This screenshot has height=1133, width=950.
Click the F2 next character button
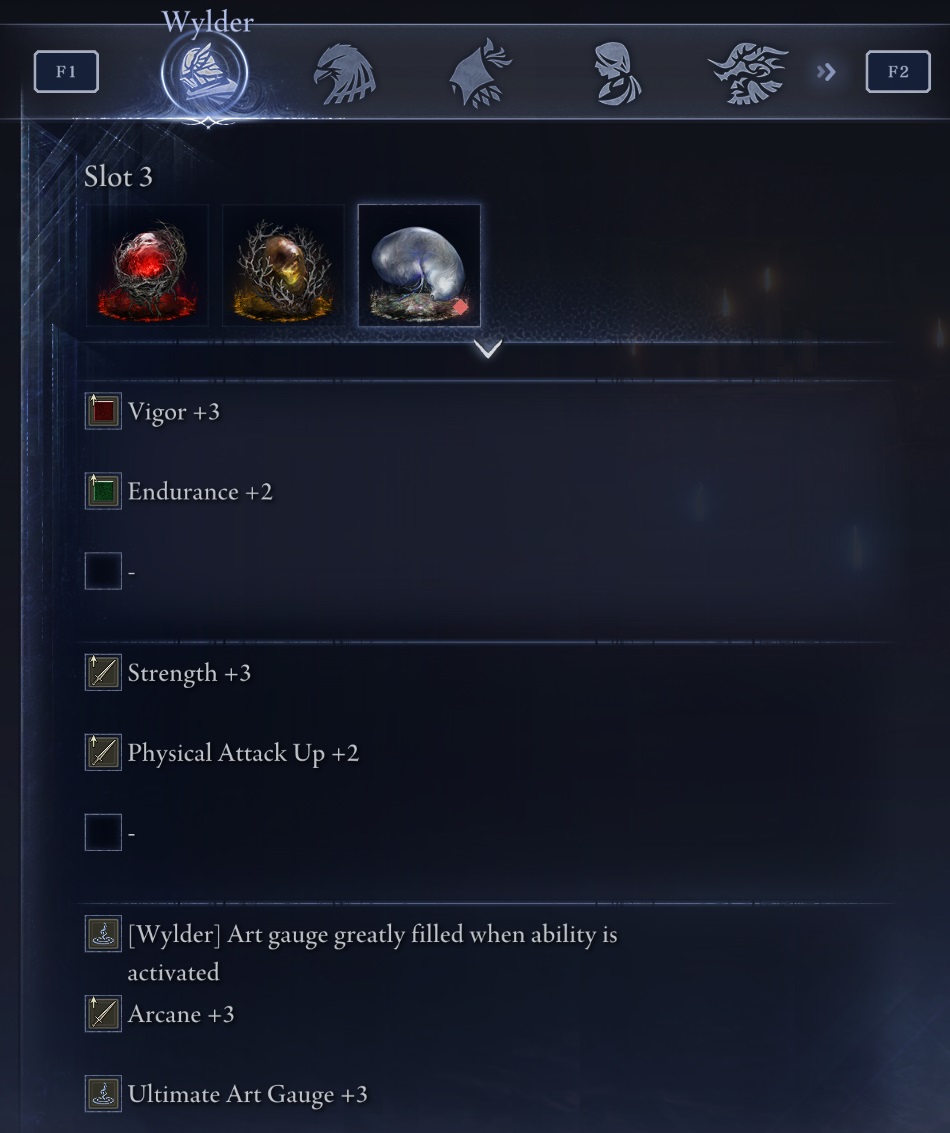898,72
